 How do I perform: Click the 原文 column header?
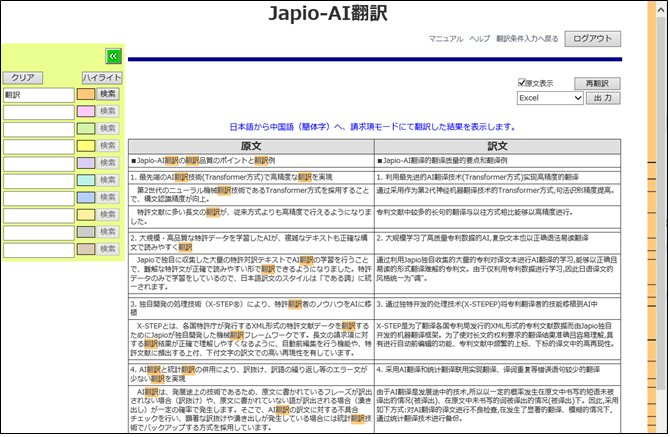251,146
